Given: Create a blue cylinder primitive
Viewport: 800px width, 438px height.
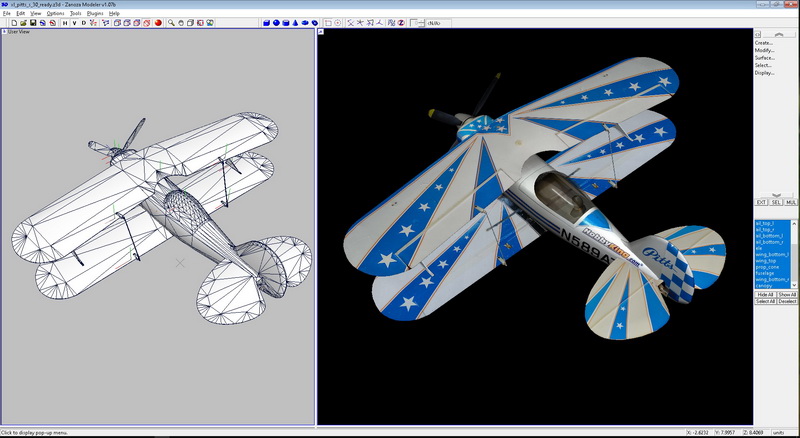Looking at the screenshot, I should point(286,23).
